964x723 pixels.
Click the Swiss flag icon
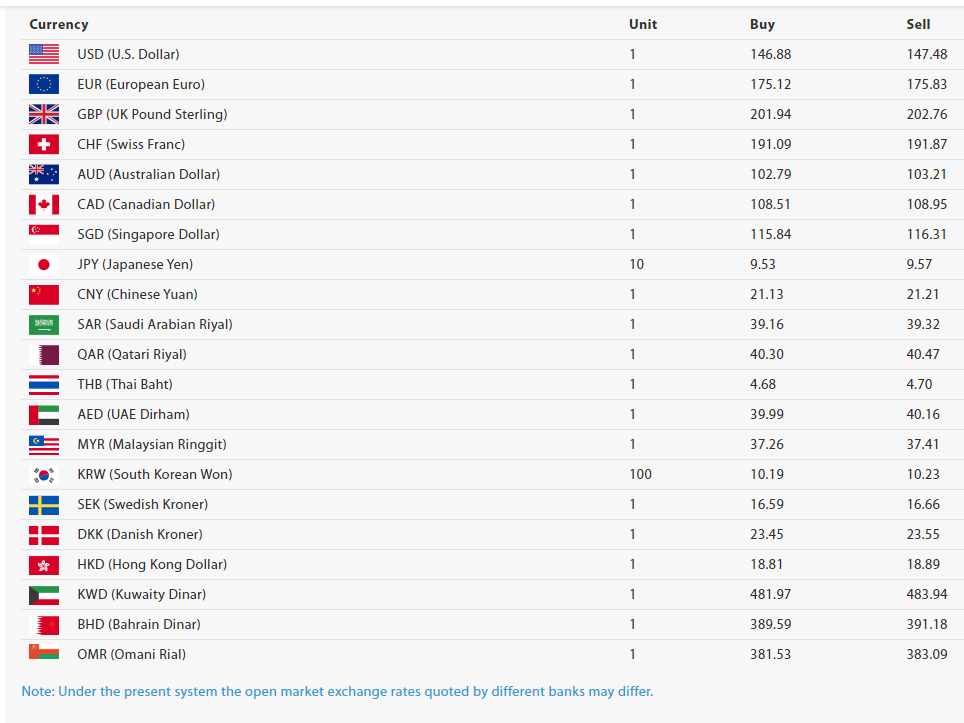pos(44,144)
